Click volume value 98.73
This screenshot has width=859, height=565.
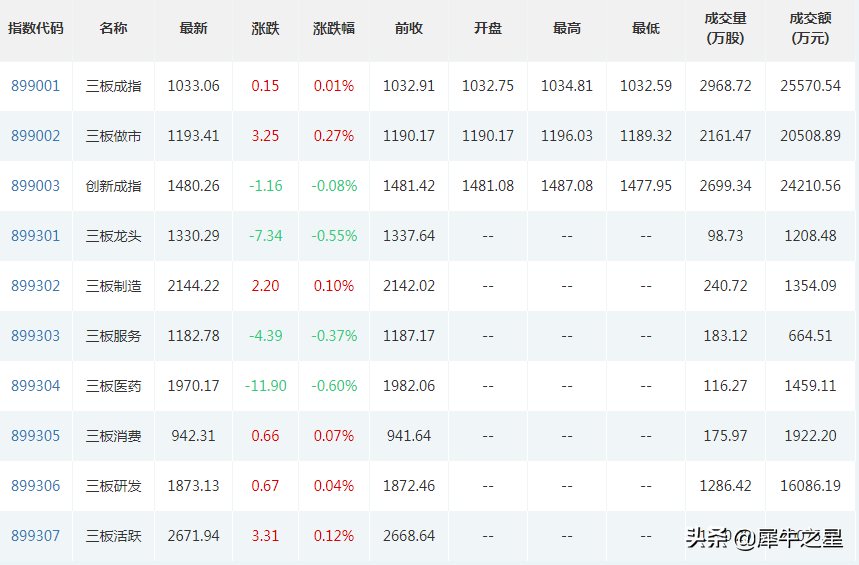click(725, 236)
